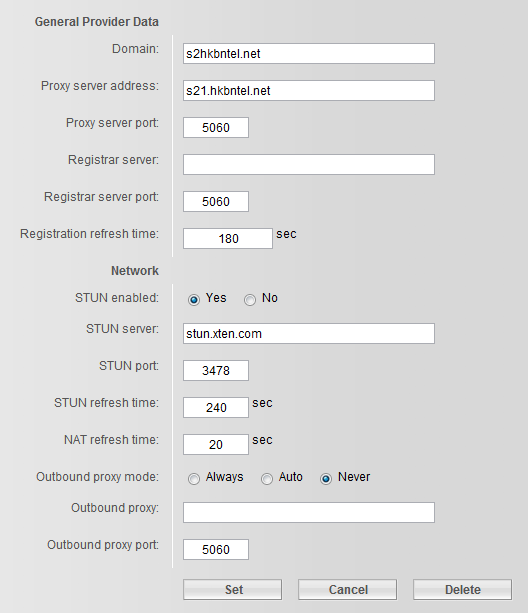528x613 pixels.
Task: Focus the Proxy server address field
Action: coord(309,91)
